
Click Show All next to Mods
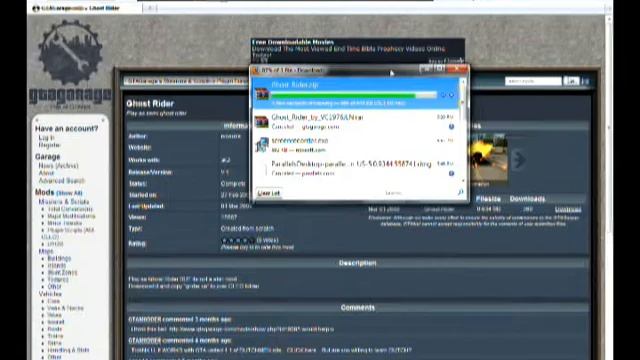[x=69, y=193]
